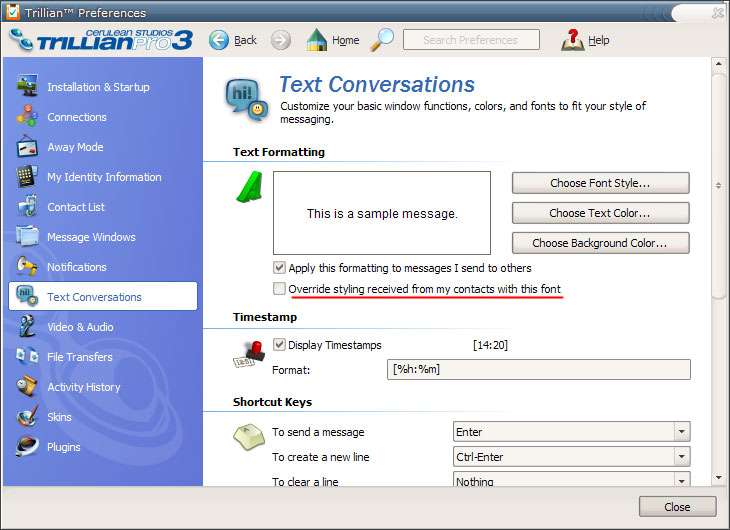Click the scrollbar up arrow
This screenshot has height=530, width=730.
point(719,63)
